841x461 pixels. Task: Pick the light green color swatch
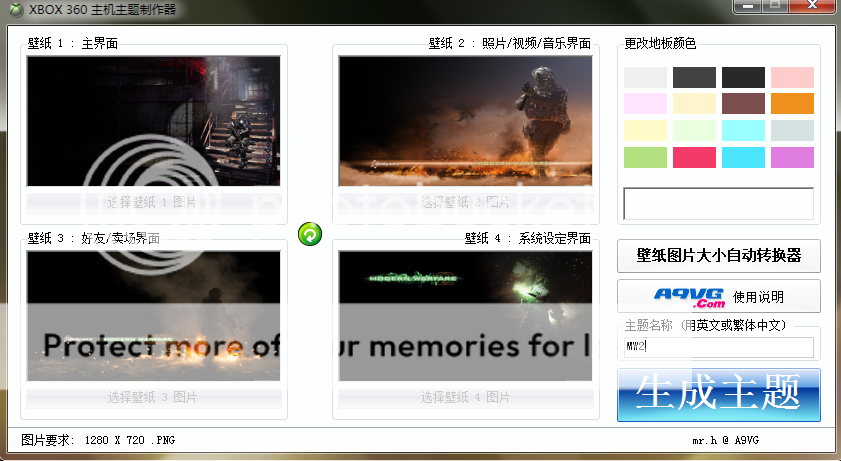click(645, 158)
